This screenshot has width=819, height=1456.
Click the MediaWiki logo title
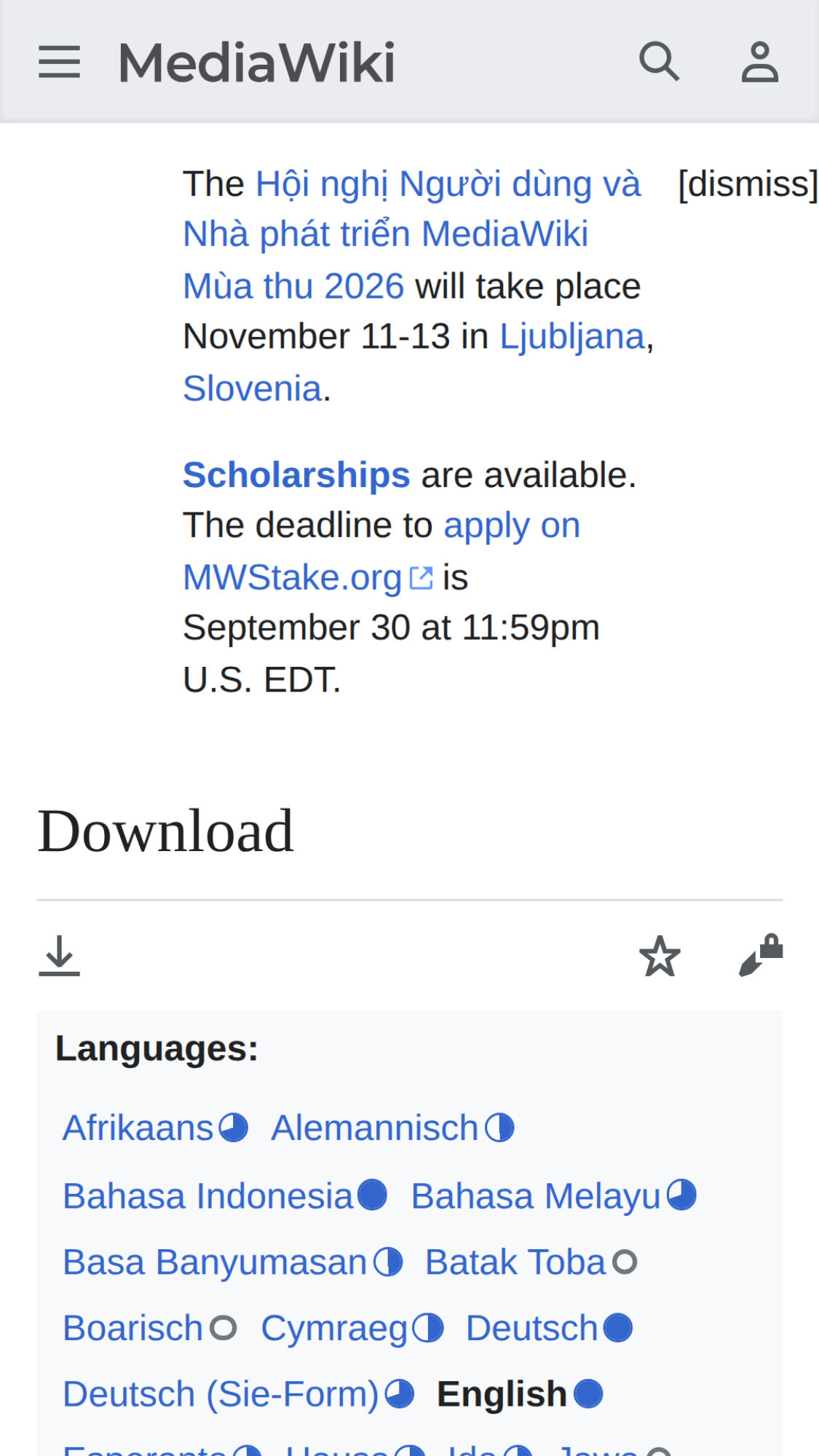(256, 62)
